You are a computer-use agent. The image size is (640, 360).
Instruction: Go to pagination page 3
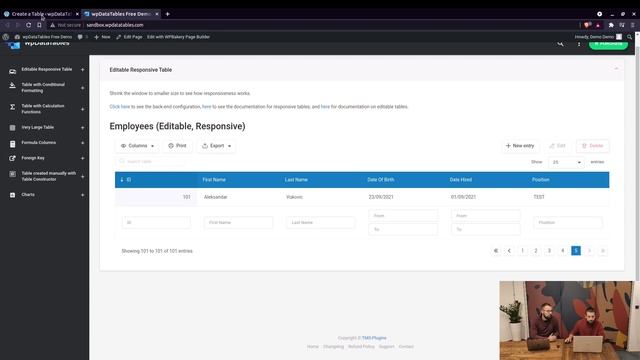coord(549,251)
